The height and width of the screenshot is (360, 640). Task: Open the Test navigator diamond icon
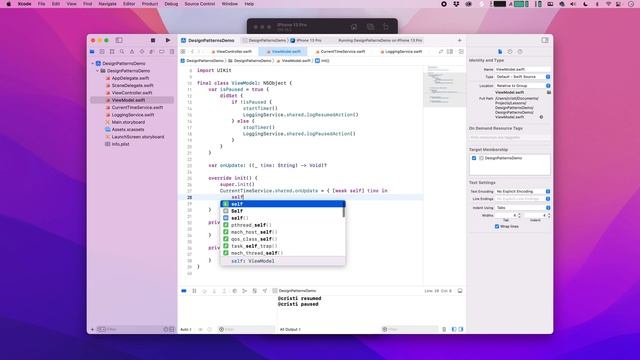coord(142,52)
